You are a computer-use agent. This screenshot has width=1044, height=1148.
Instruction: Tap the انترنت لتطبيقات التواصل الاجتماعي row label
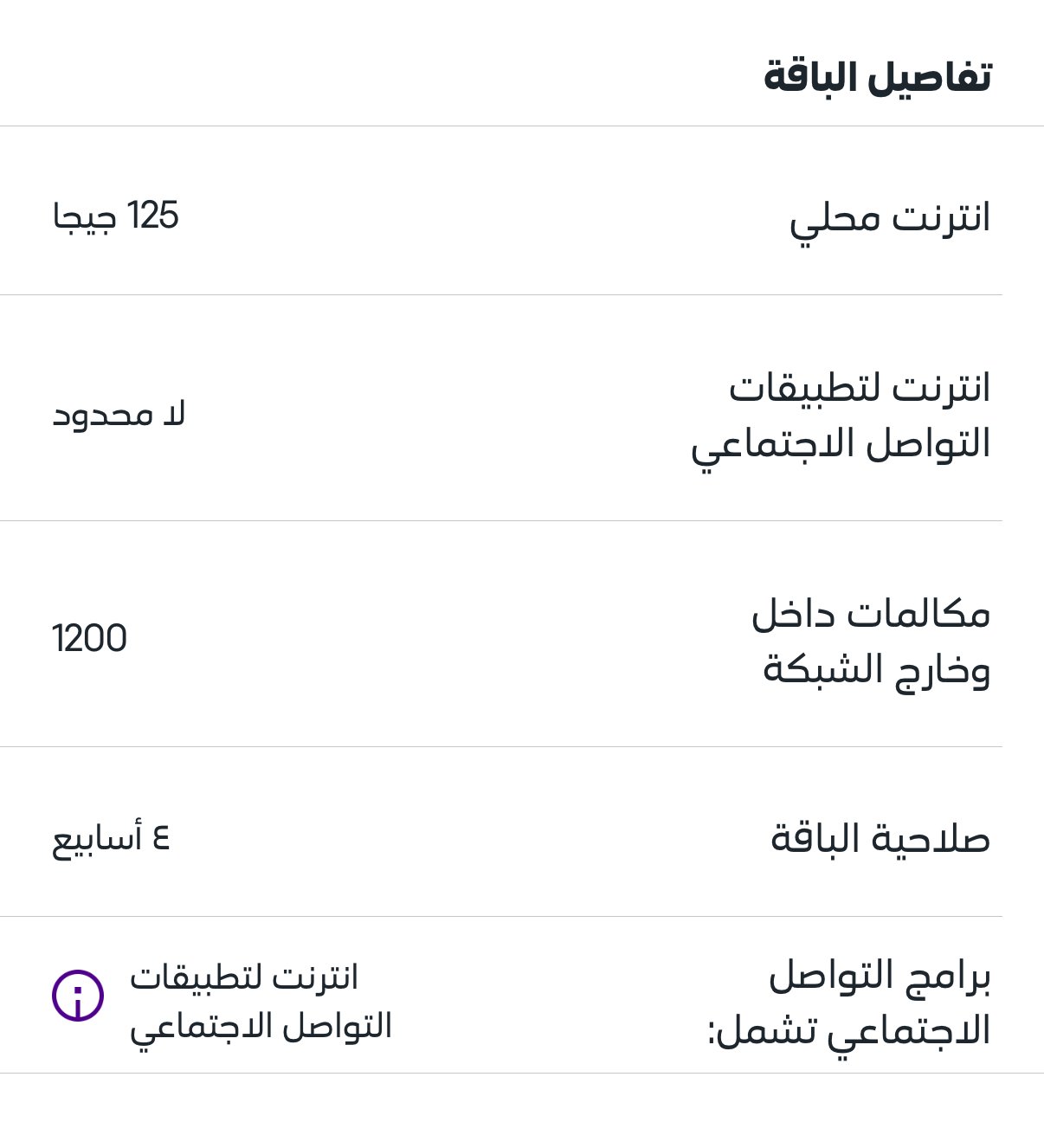point(841,416)
